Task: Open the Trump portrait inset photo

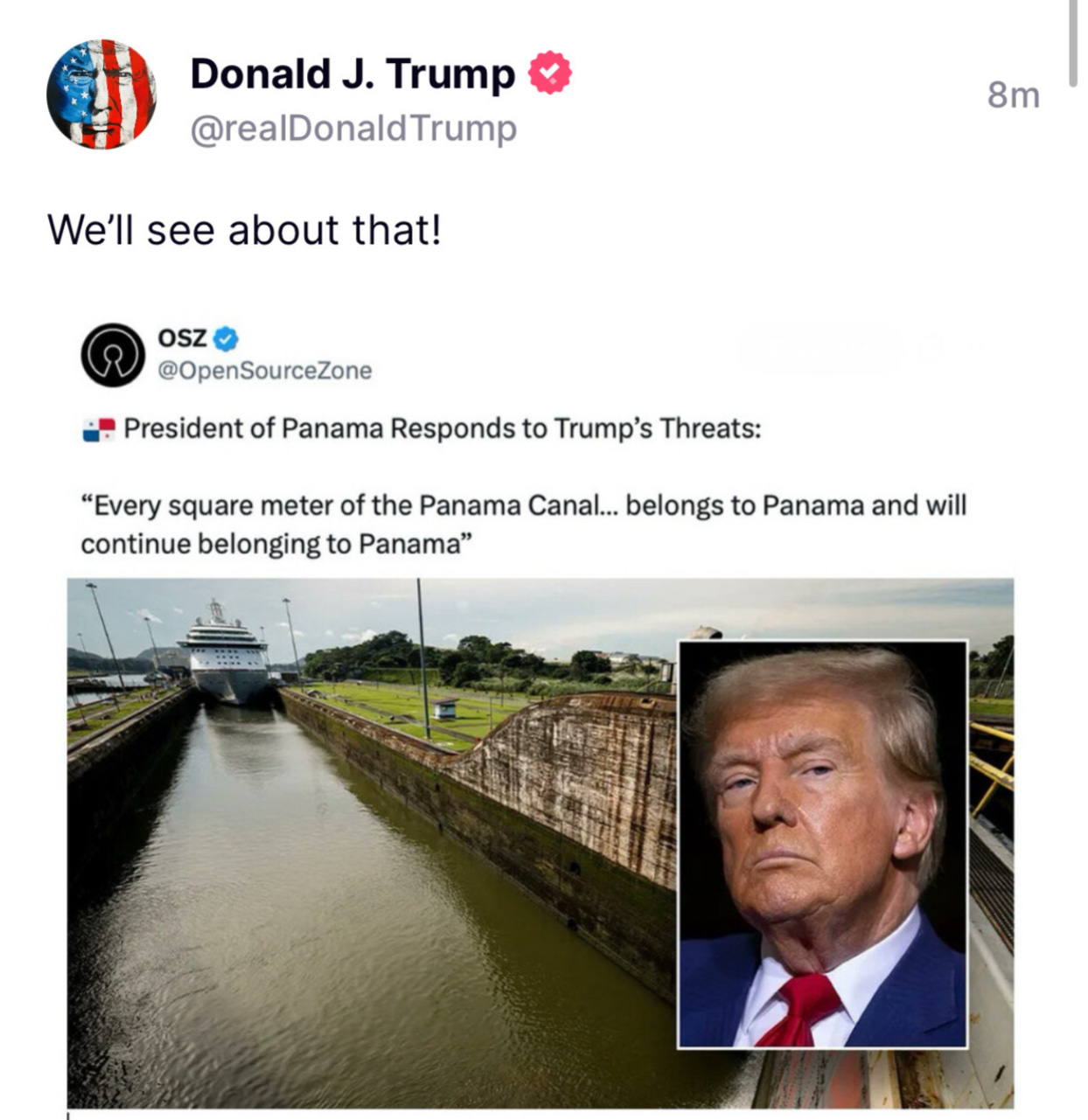Action: (x=823, y=845)
